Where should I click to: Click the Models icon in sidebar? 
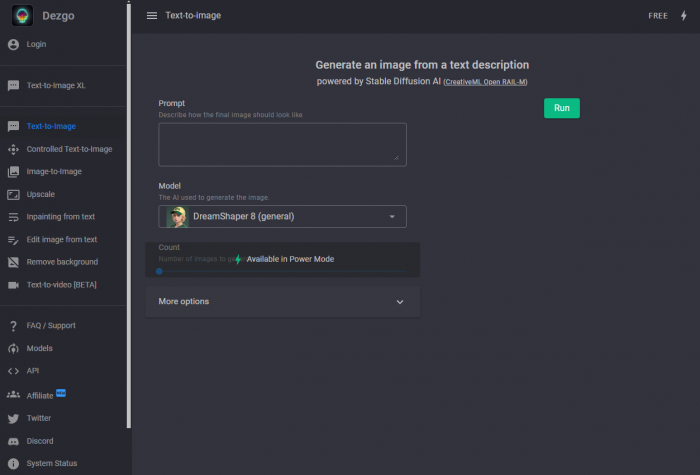point(13,348)
